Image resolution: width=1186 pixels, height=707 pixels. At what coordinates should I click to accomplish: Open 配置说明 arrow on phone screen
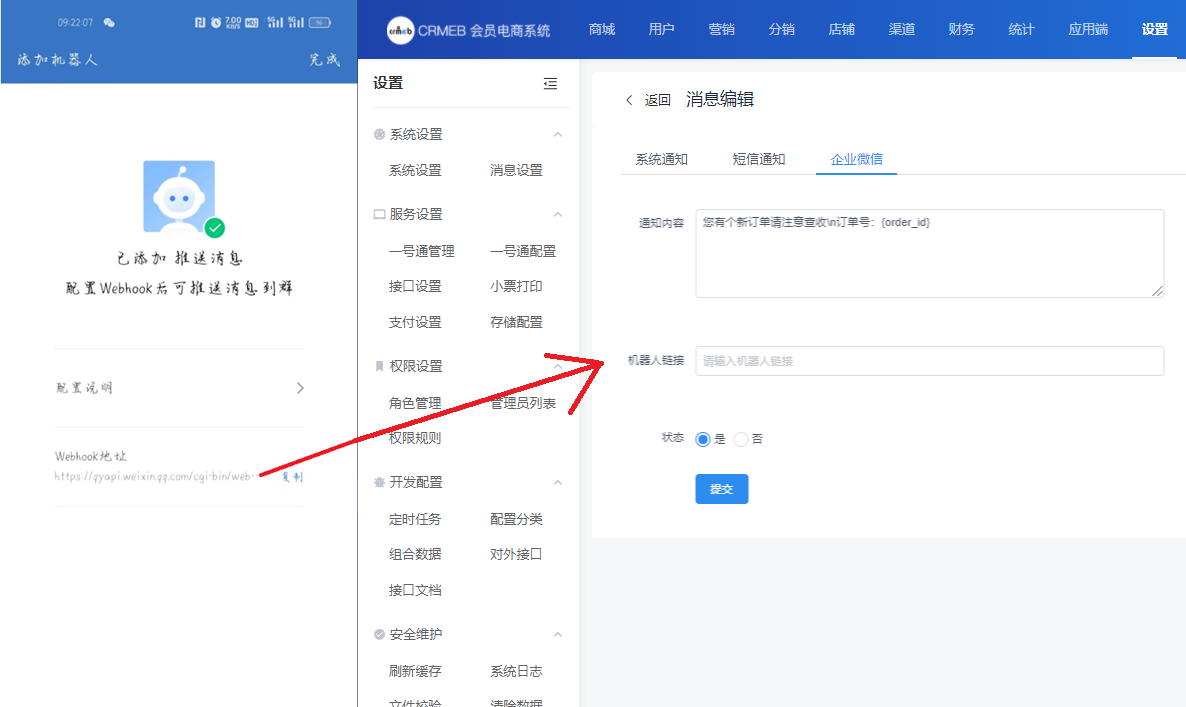300,388
